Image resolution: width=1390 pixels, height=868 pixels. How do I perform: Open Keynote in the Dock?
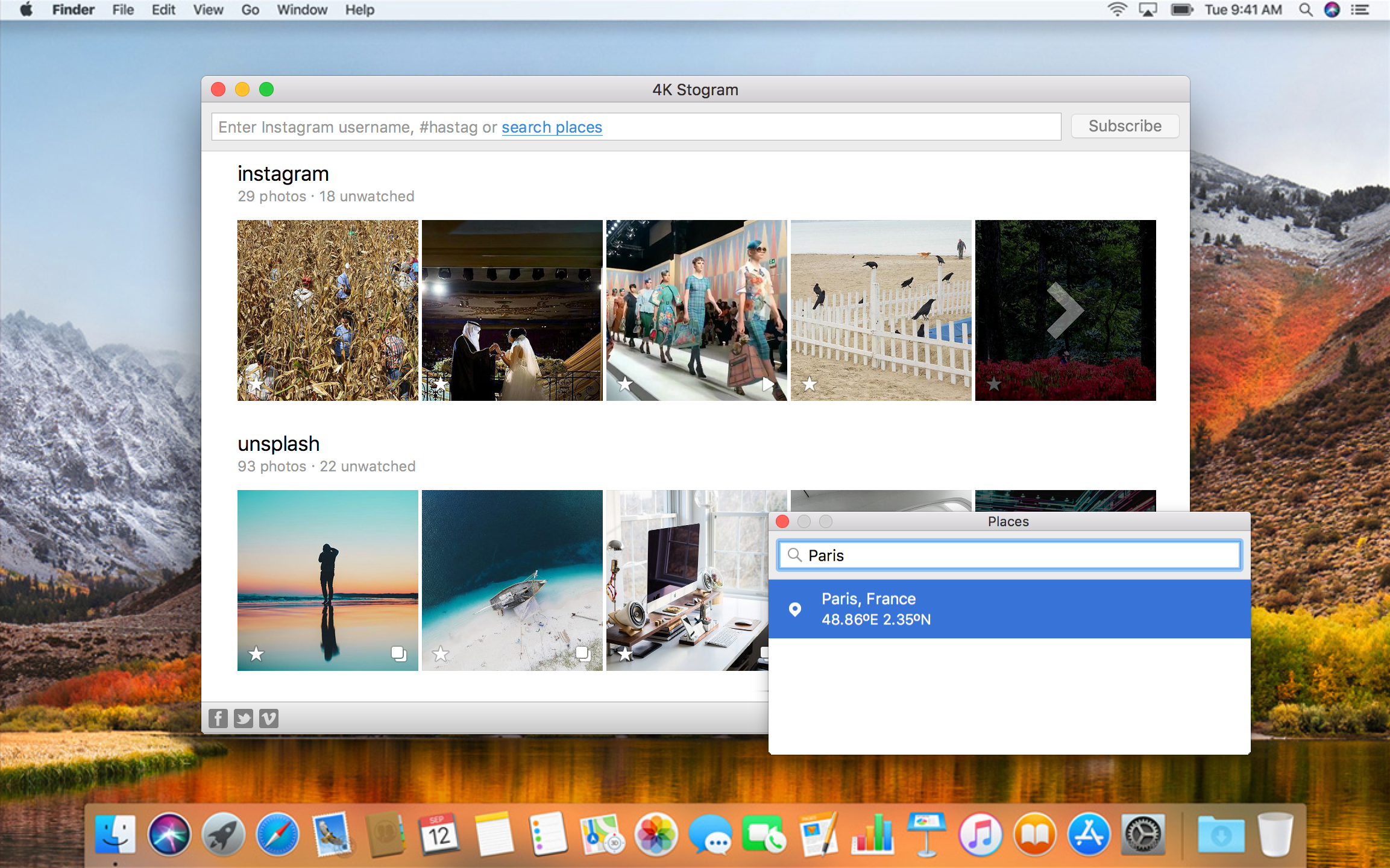[926, 834]
